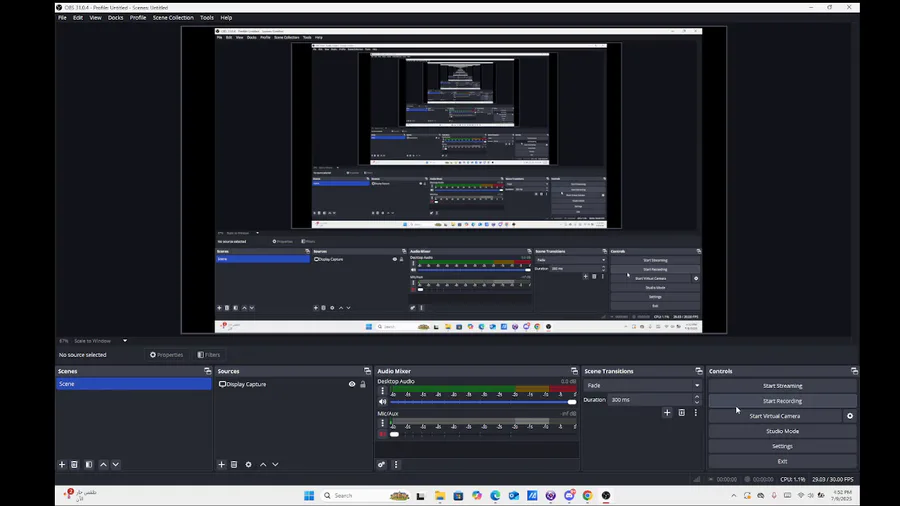Move source up in Sources list
The image size is (900, 506).
(263, 464)
